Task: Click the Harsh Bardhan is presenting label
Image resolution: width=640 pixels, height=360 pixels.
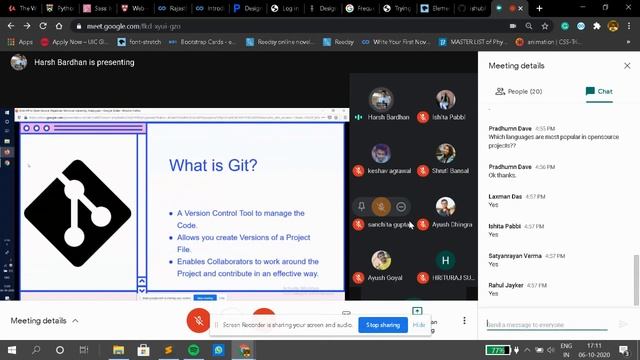Action: coord(84,62)
